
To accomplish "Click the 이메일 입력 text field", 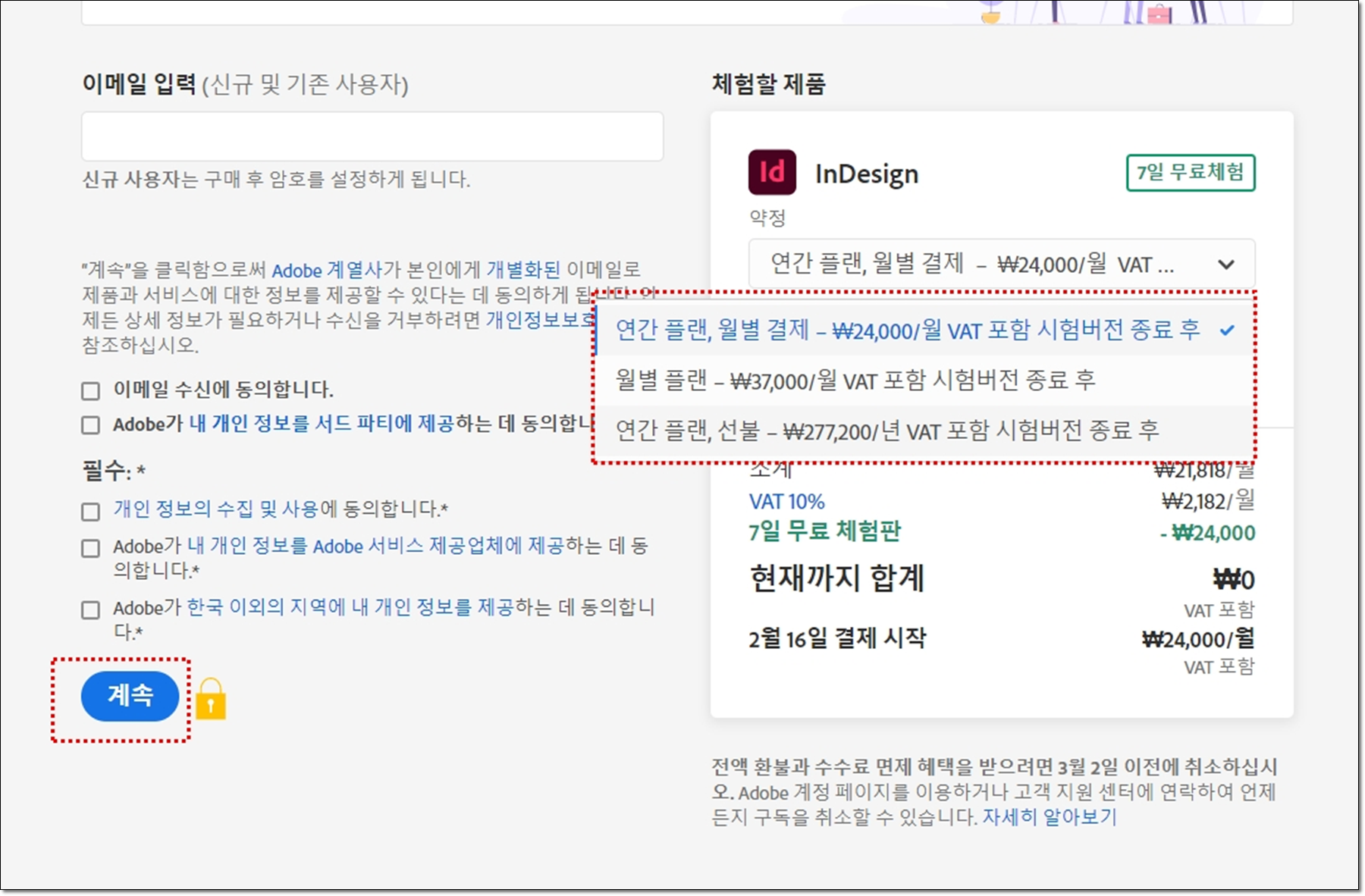I will click(372, 136).
